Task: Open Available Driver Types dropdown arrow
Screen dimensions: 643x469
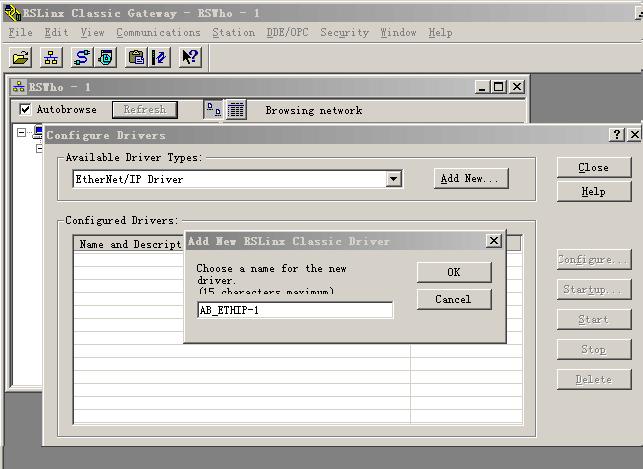Action: point(393,179)
